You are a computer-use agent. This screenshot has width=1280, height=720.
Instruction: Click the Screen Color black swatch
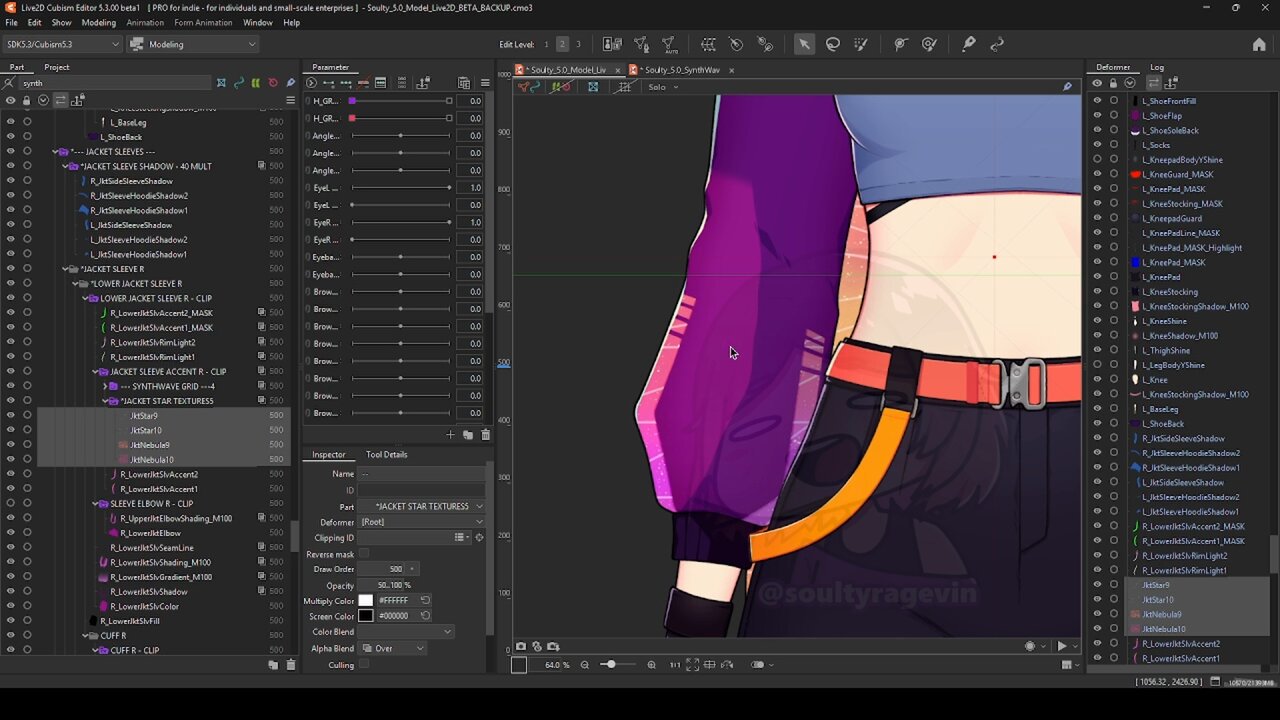[366, 616]
